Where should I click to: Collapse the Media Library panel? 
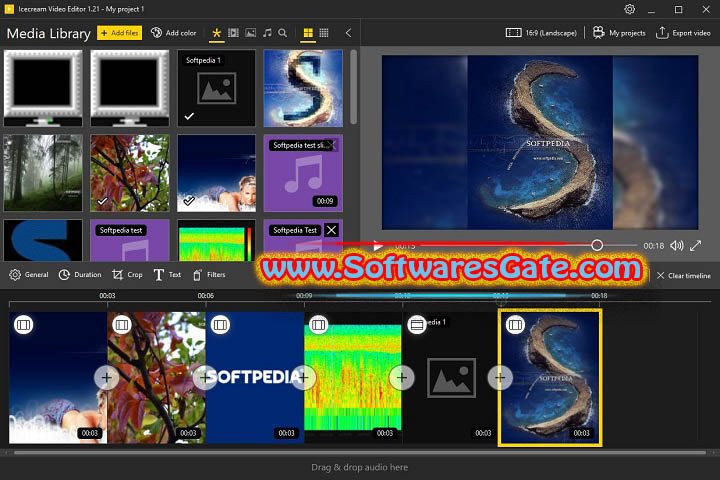pyautogui.click(x=349, y=33)
